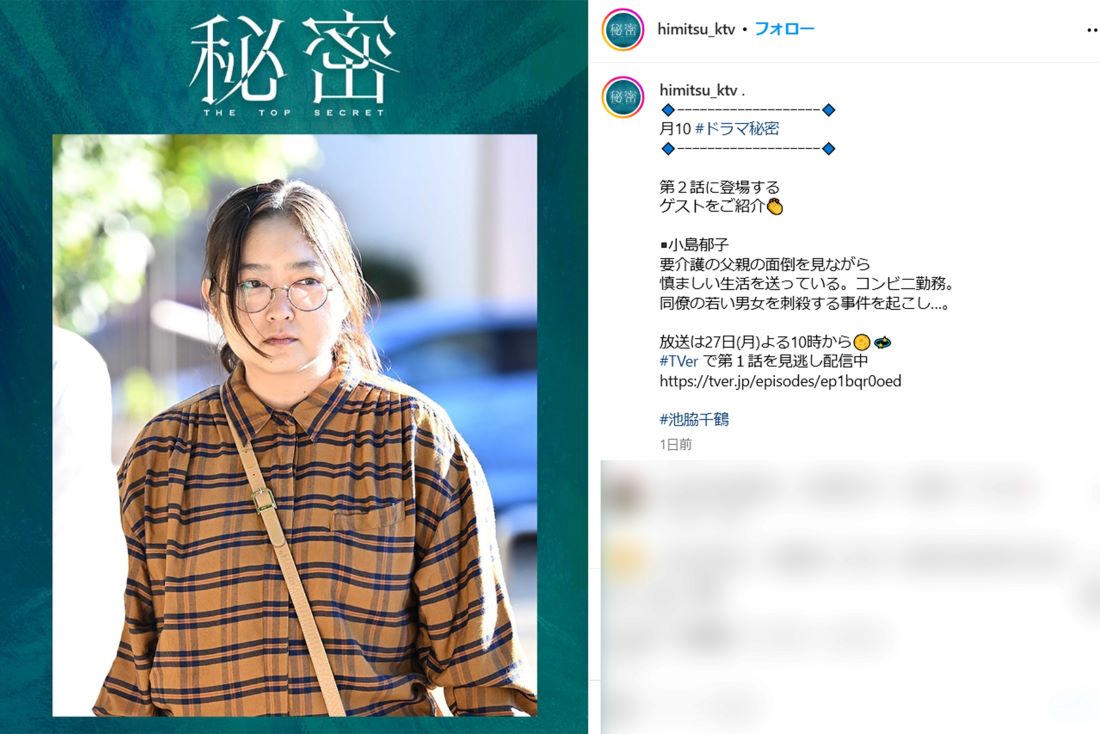Viewport: 1100px width, 734px height.
Task: Click the 1日前 post timestamp
Action: click(x=676, y=444)
